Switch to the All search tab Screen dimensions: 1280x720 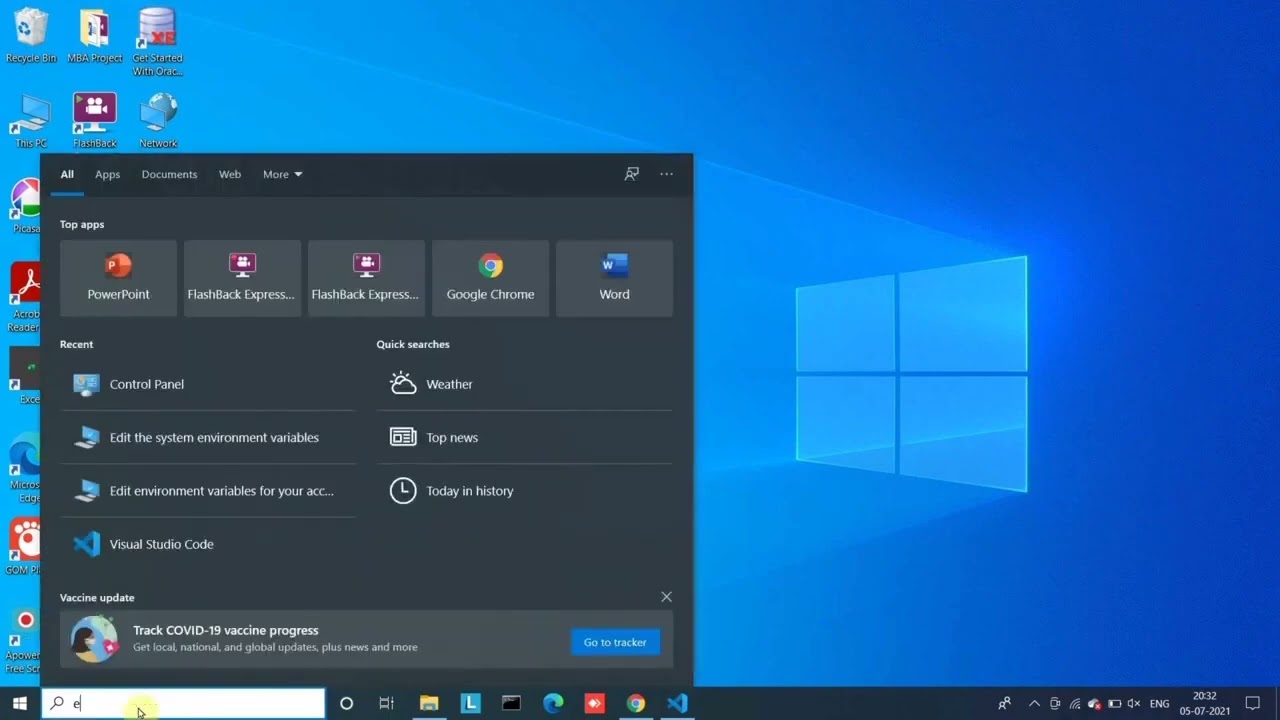(67, 174)
